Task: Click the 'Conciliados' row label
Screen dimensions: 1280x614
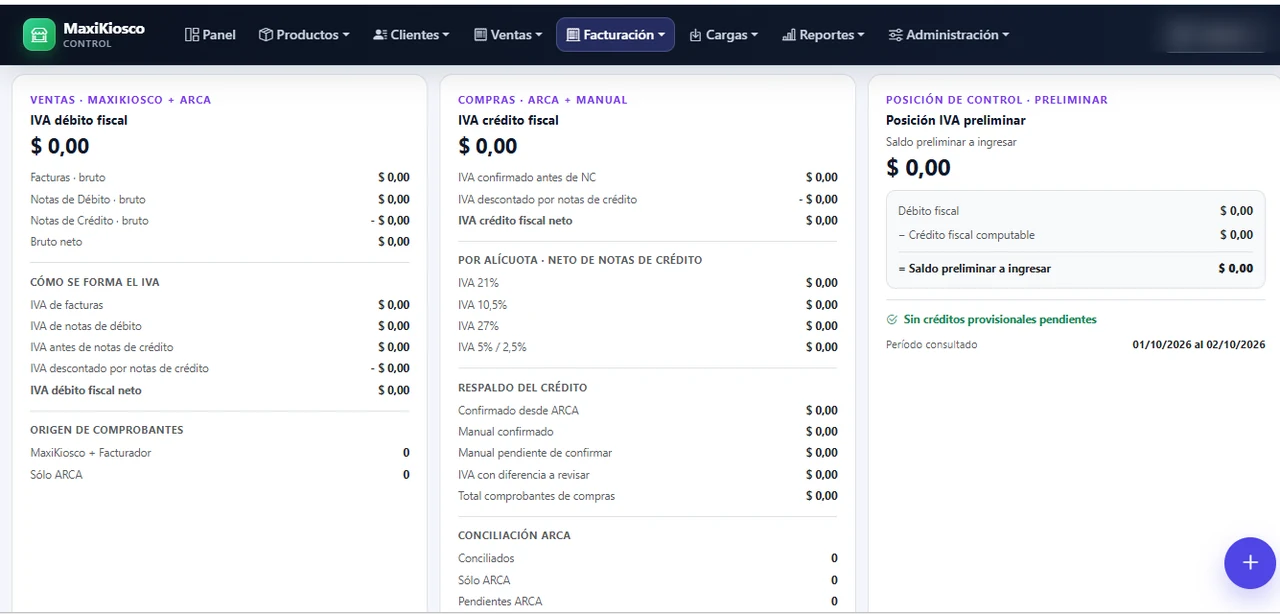Action: 486,558
